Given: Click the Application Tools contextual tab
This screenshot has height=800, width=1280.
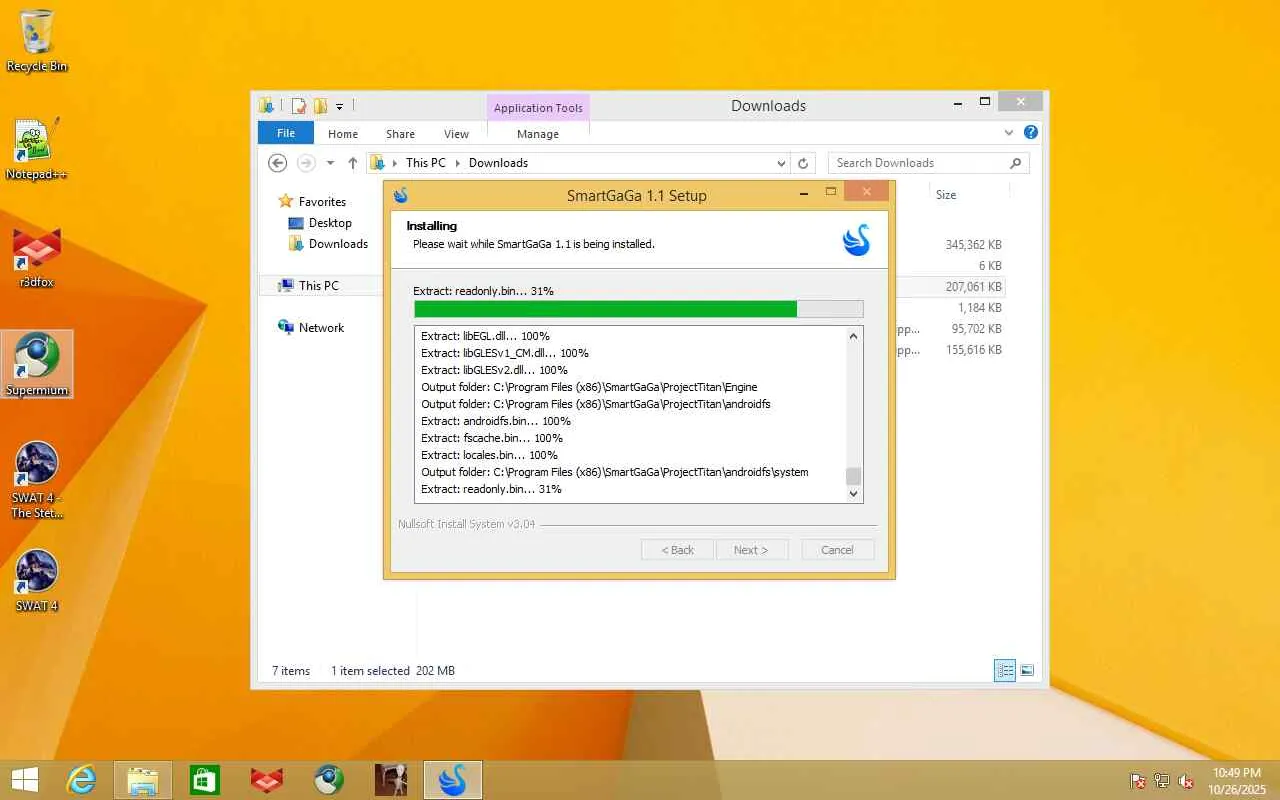Looking at the screenshot, I should pyautogui.click(x=538, y=108).
